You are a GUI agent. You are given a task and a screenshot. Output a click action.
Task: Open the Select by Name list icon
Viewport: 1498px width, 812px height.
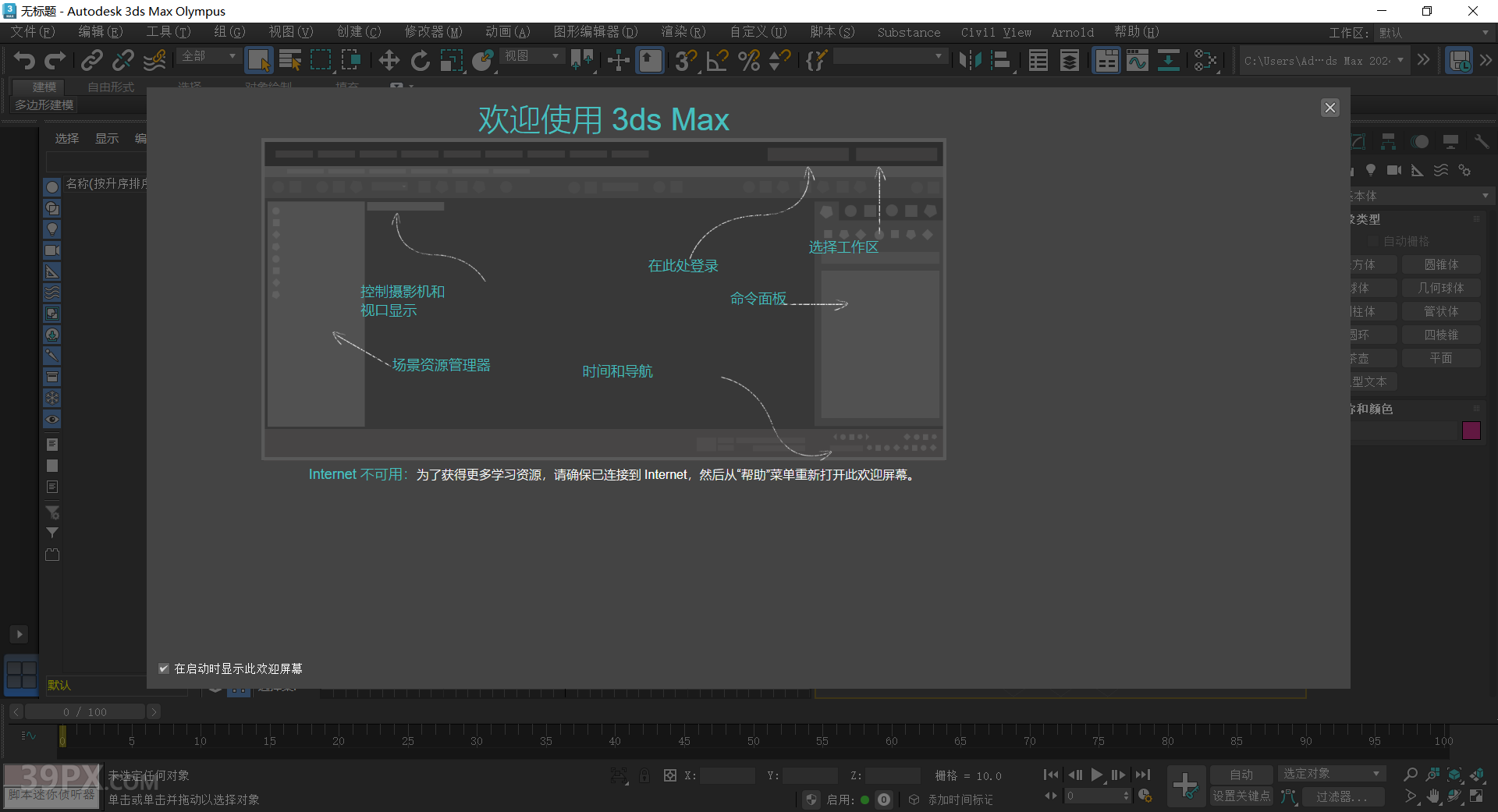(x=290, y=60)
